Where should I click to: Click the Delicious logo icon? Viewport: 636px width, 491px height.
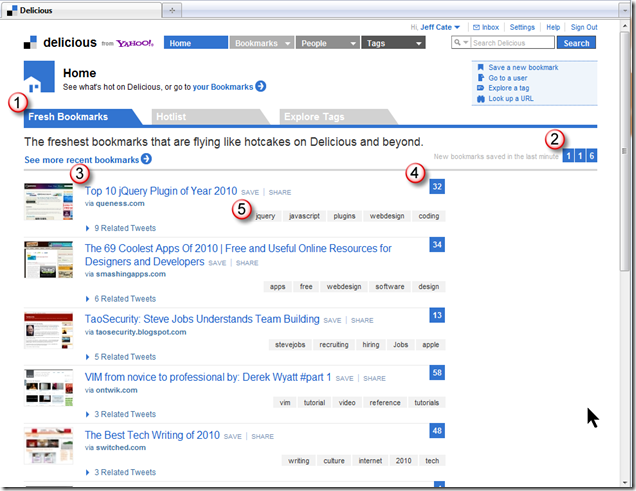point(30,43)
